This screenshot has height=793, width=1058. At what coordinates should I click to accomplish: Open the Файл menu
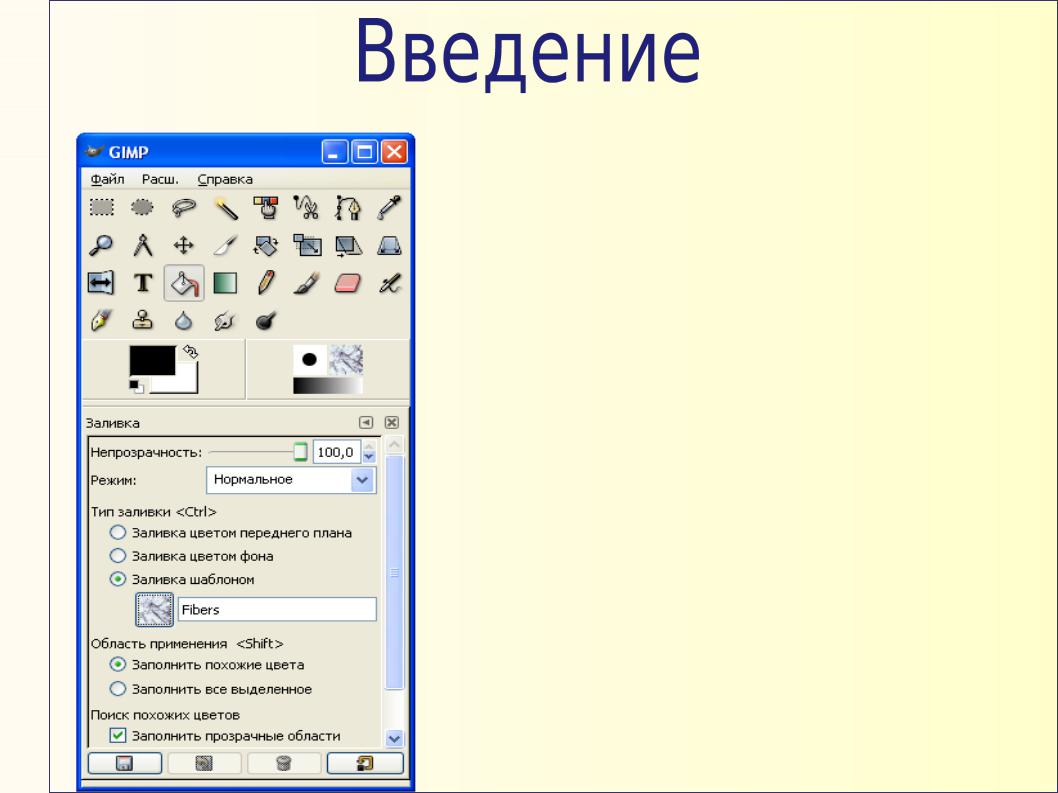coord(107,179)
